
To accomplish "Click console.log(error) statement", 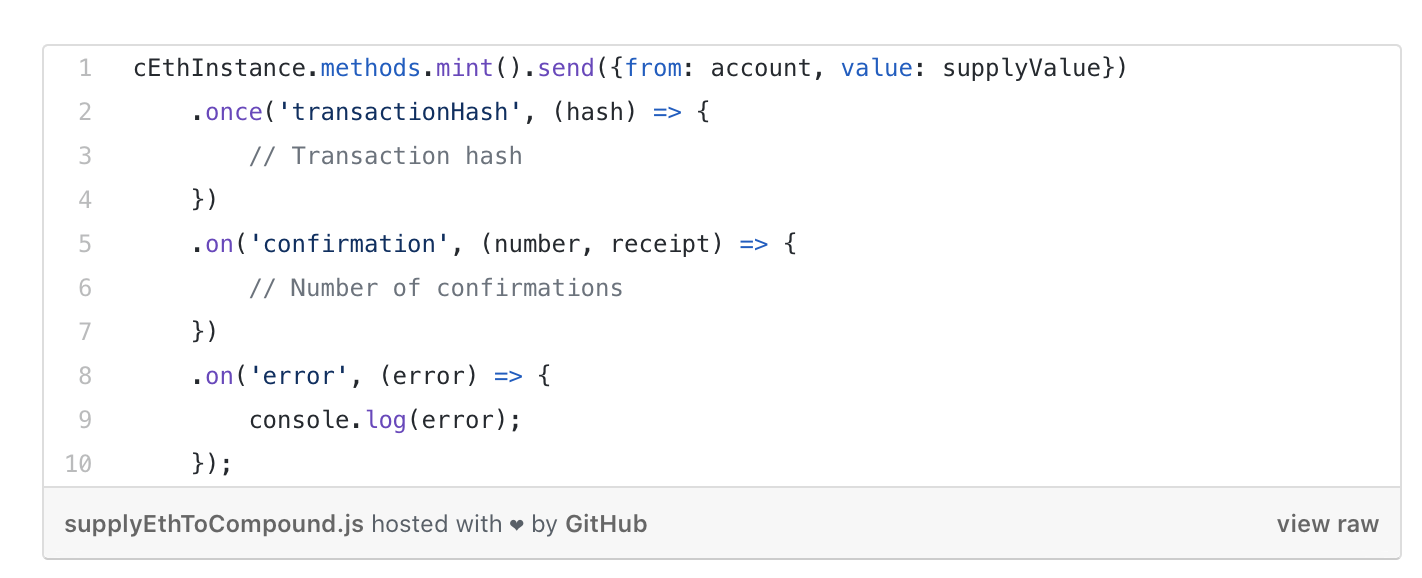I will (x=386, y=420).
